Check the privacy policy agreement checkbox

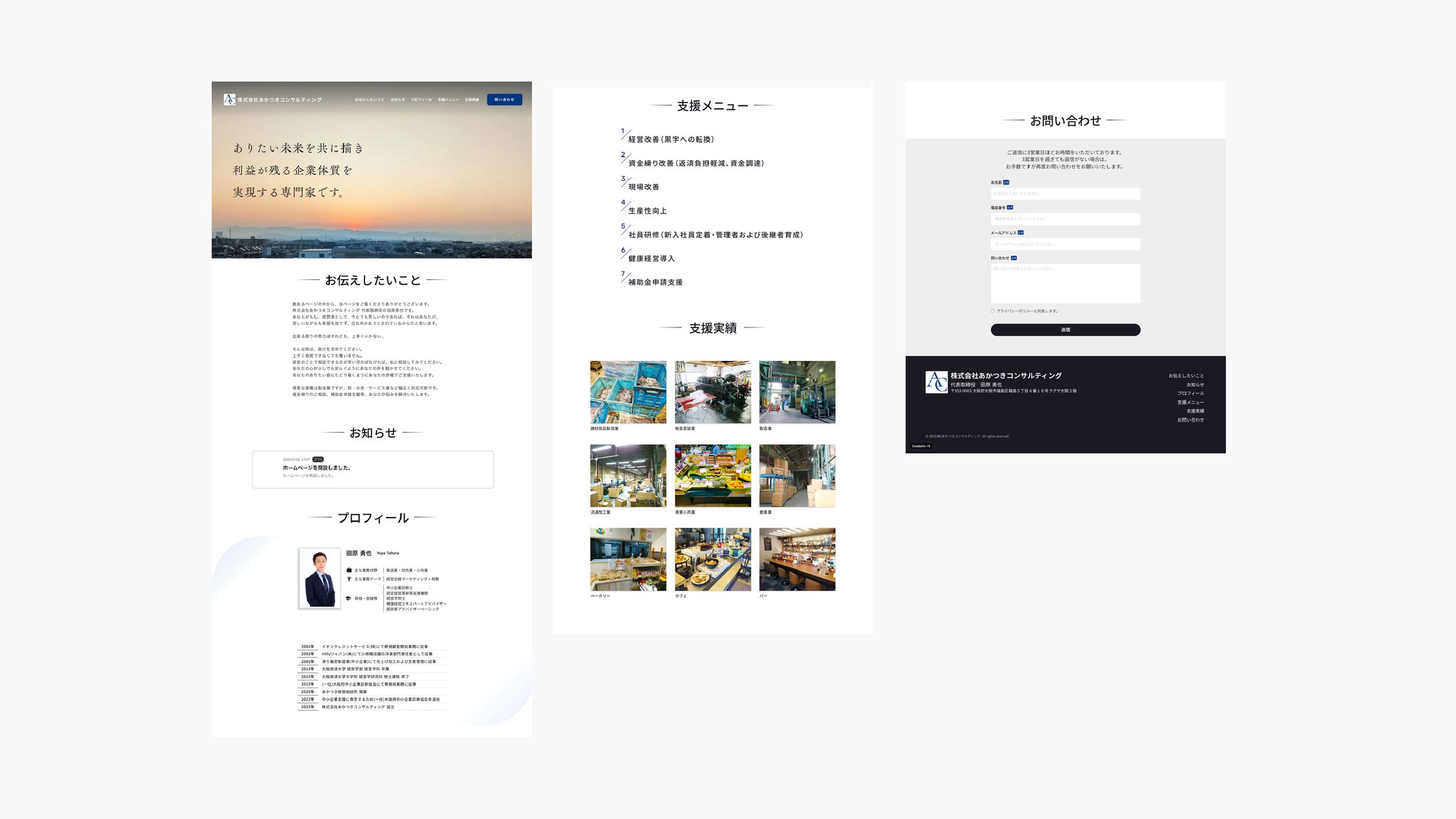pos(993,311)
